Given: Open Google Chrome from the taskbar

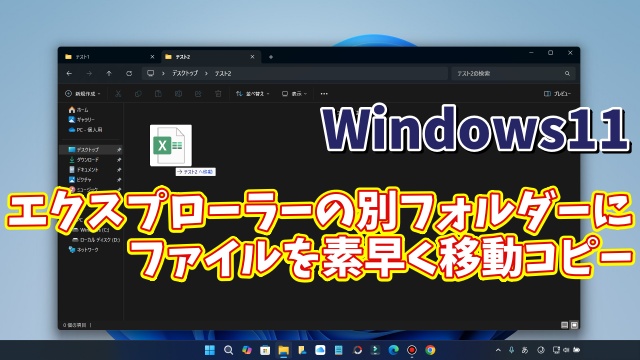Looking at the screenshot, I should click(x=430, y=350).
